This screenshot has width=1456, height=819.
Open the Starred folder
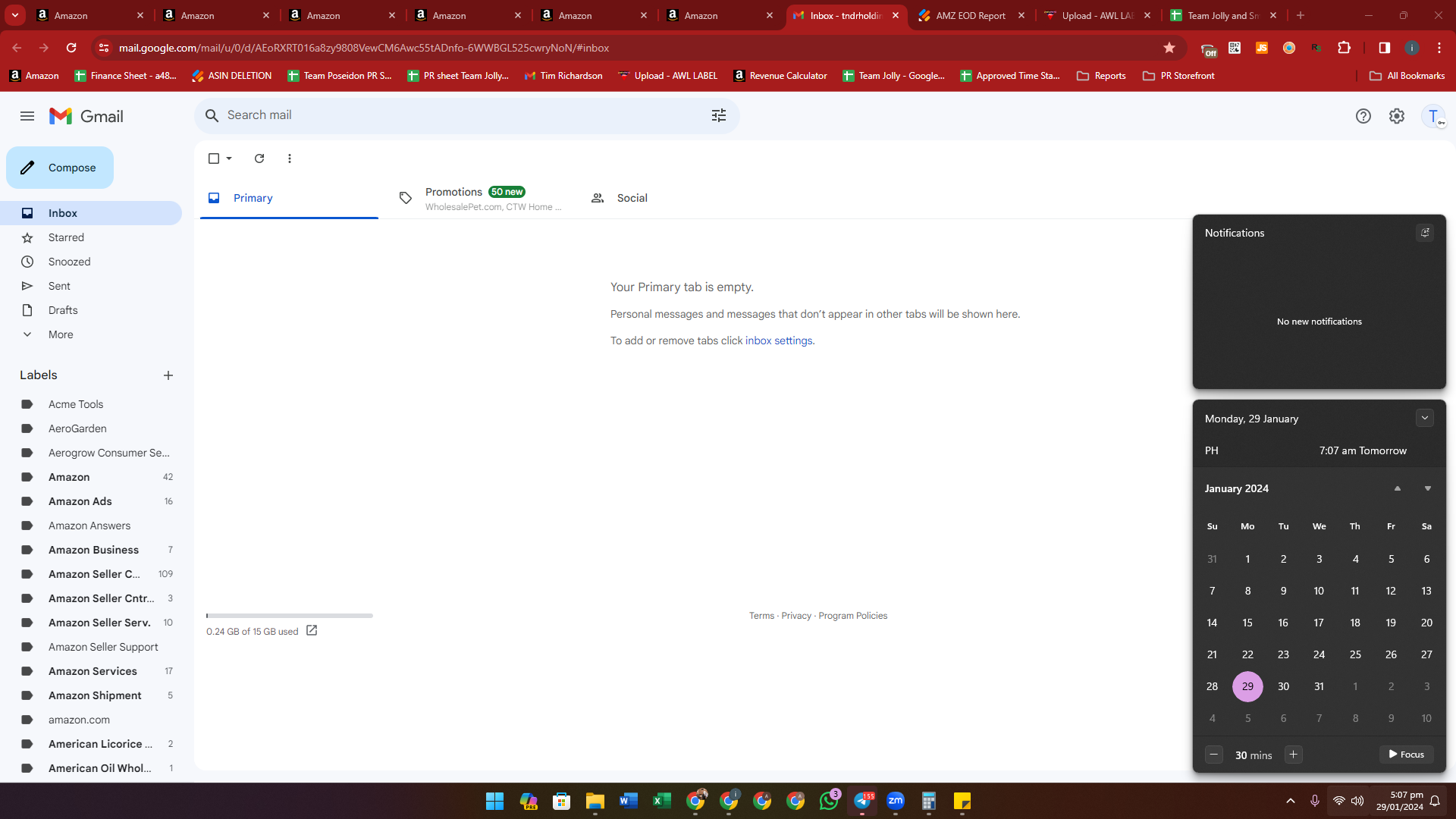pos(91,237)
